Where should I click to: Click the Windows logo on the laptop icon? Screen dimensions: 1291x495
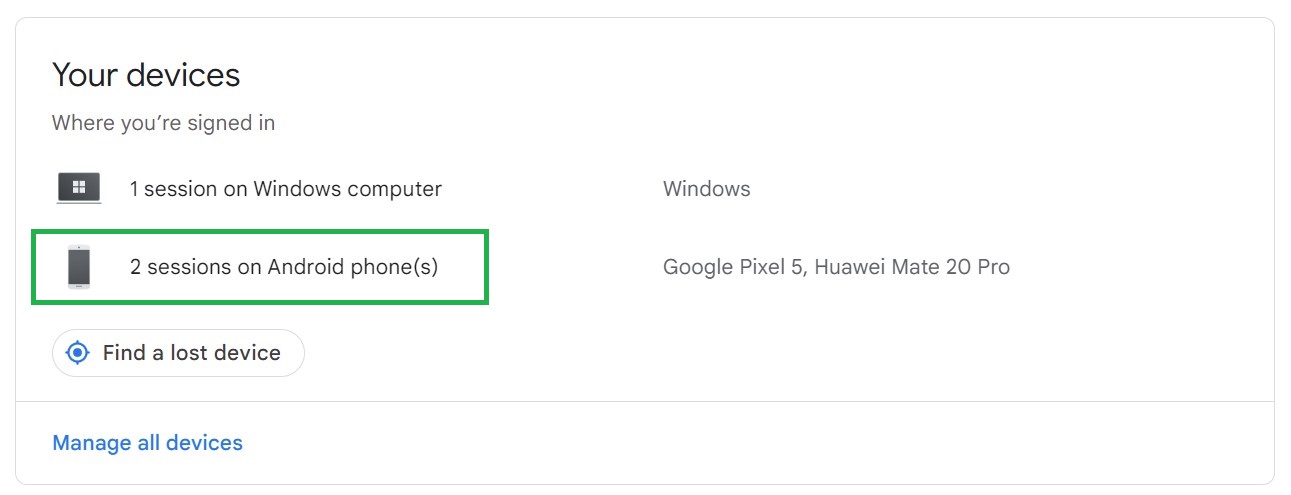point(79,186)
